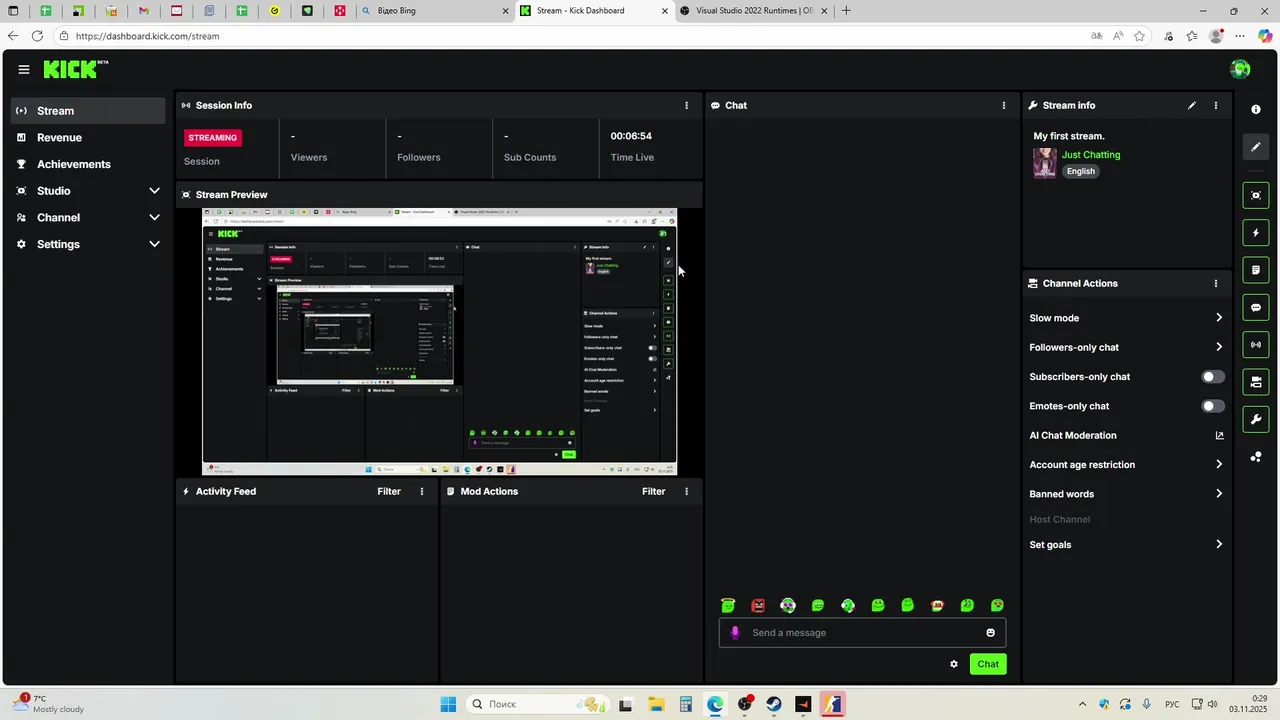Screen dimensions: 1280x720
Task: Open the hamburger menu next to Kick logo
Action: point(24,69)
